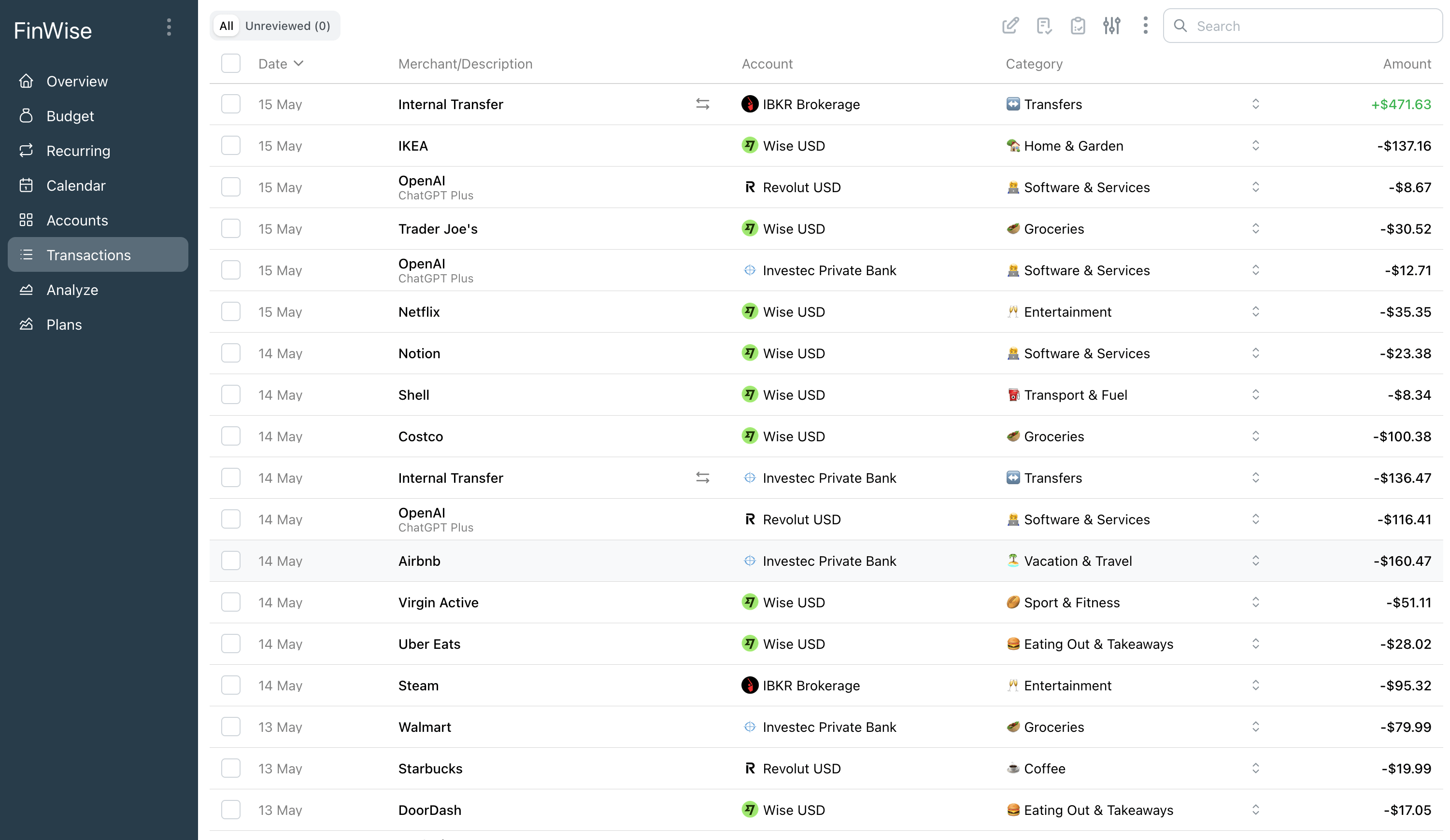Change category on the Shell transaction
Screen dimensions: 1450x840
pyautogui.click(x=1255, y=395)
